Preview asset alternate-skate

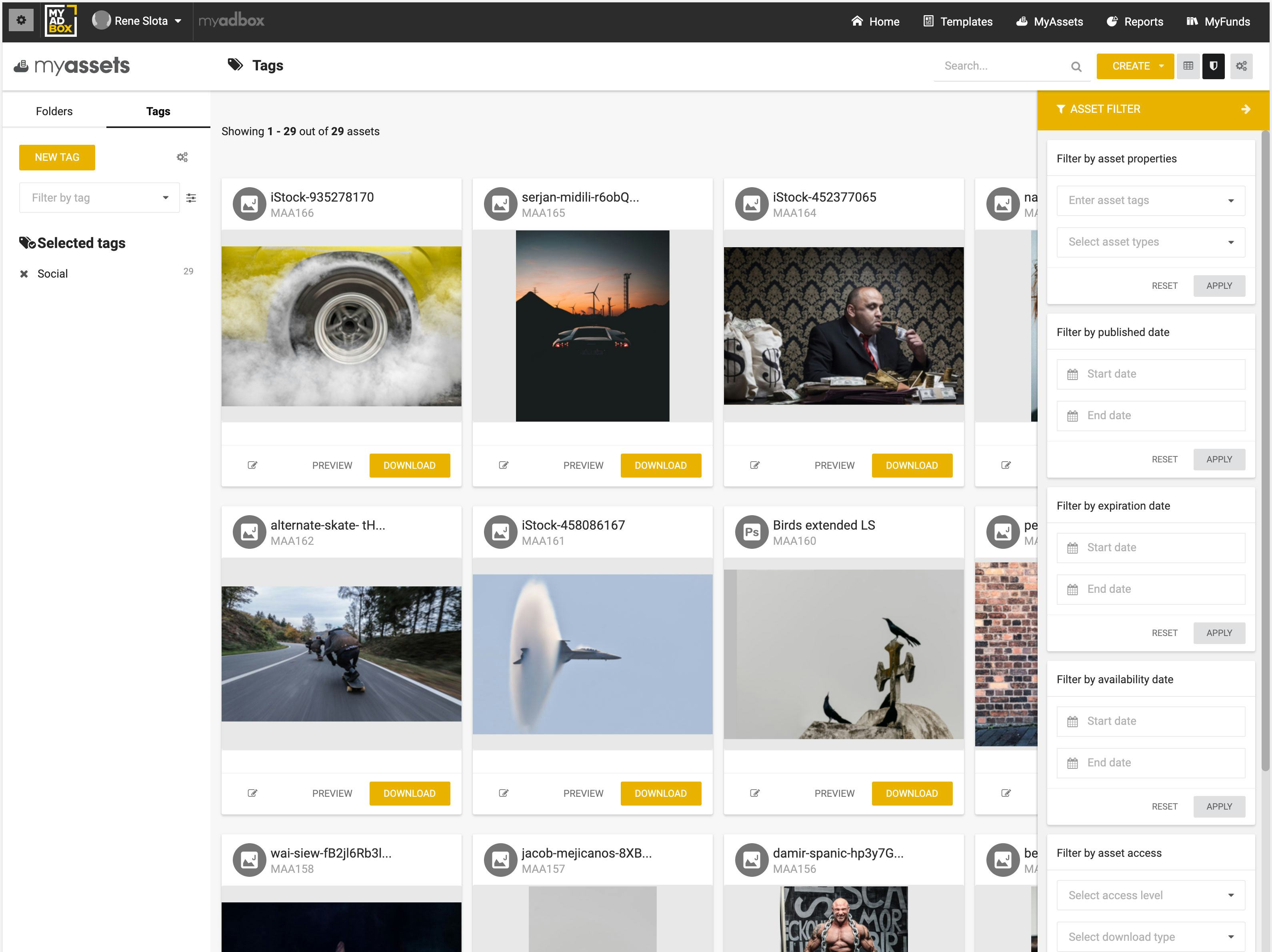[x=332, y=793]
